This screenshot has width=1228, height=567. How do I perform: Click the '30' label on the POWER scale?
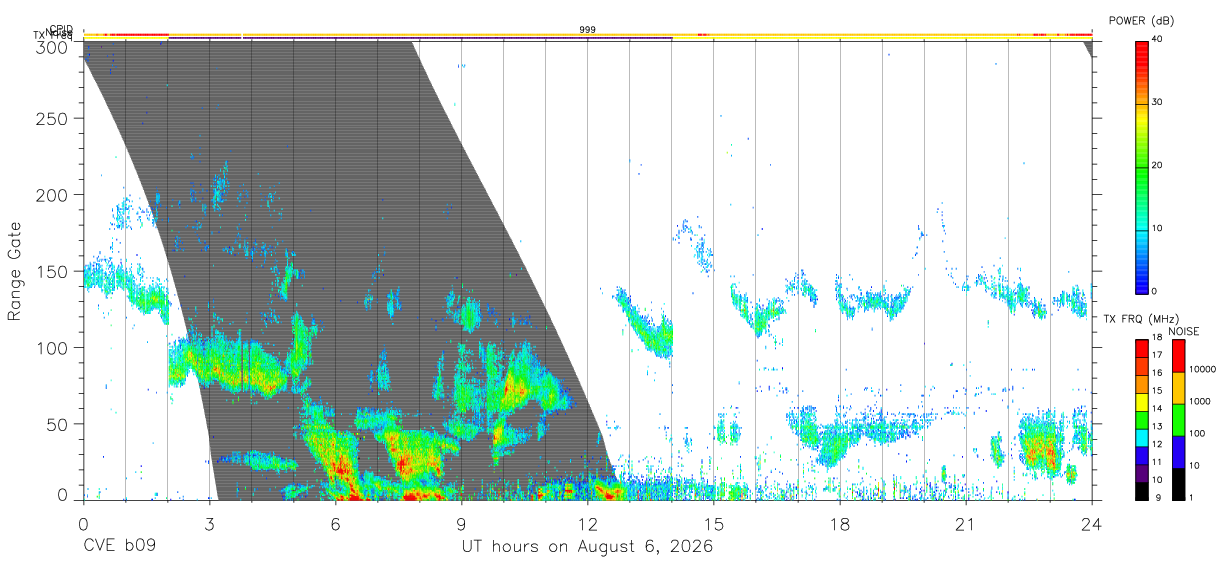click(x=1158, y=103)
